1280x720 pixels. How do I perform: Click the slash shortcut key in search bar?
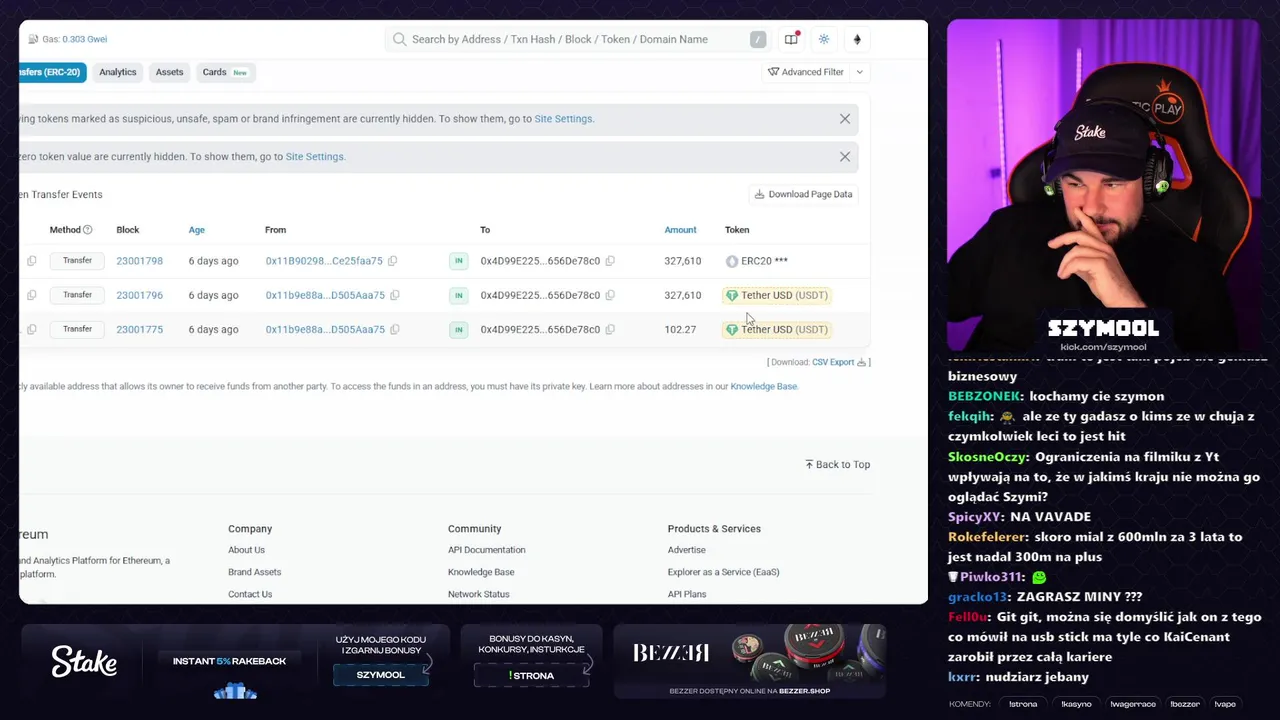click(x=758, y=39)
